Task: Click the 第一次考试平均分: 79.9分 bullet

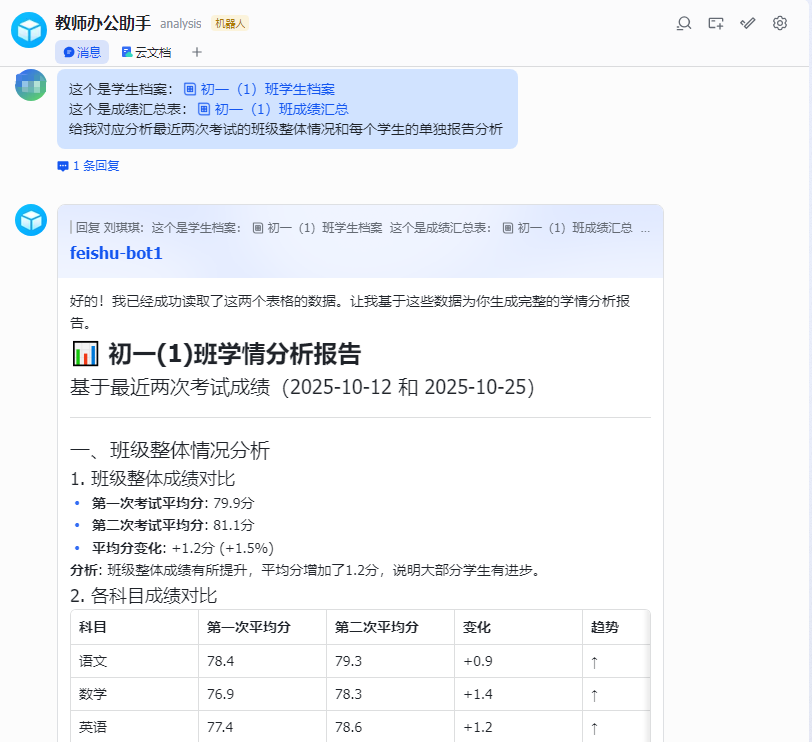Action: (173, 503)
